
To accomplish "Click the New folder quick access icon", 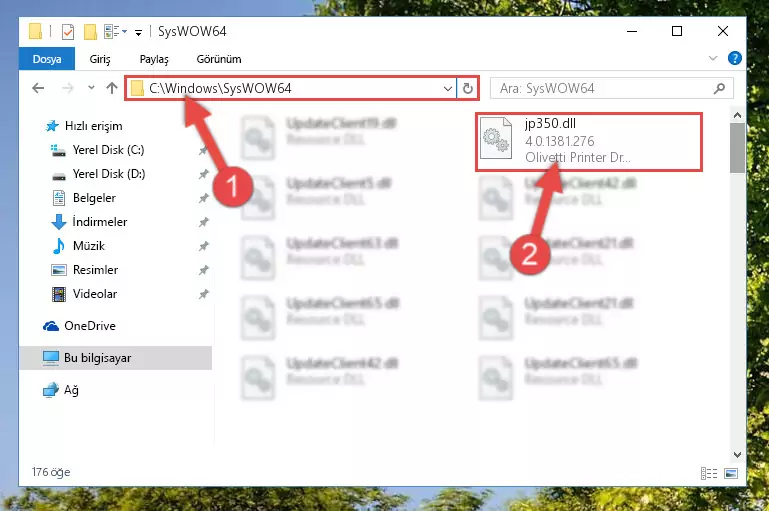I will (90, 32).
